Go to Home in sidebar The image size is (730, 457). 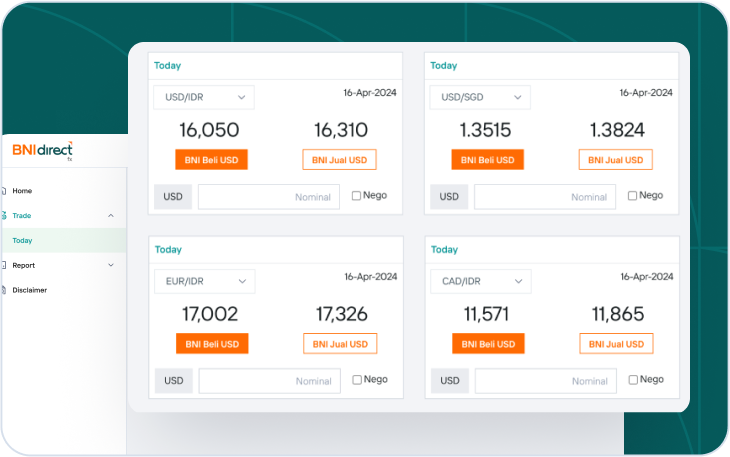click(22, 190)
